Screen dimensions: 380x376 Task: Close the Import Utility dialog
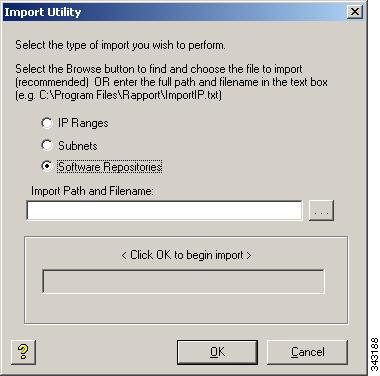tap(355, 12)
